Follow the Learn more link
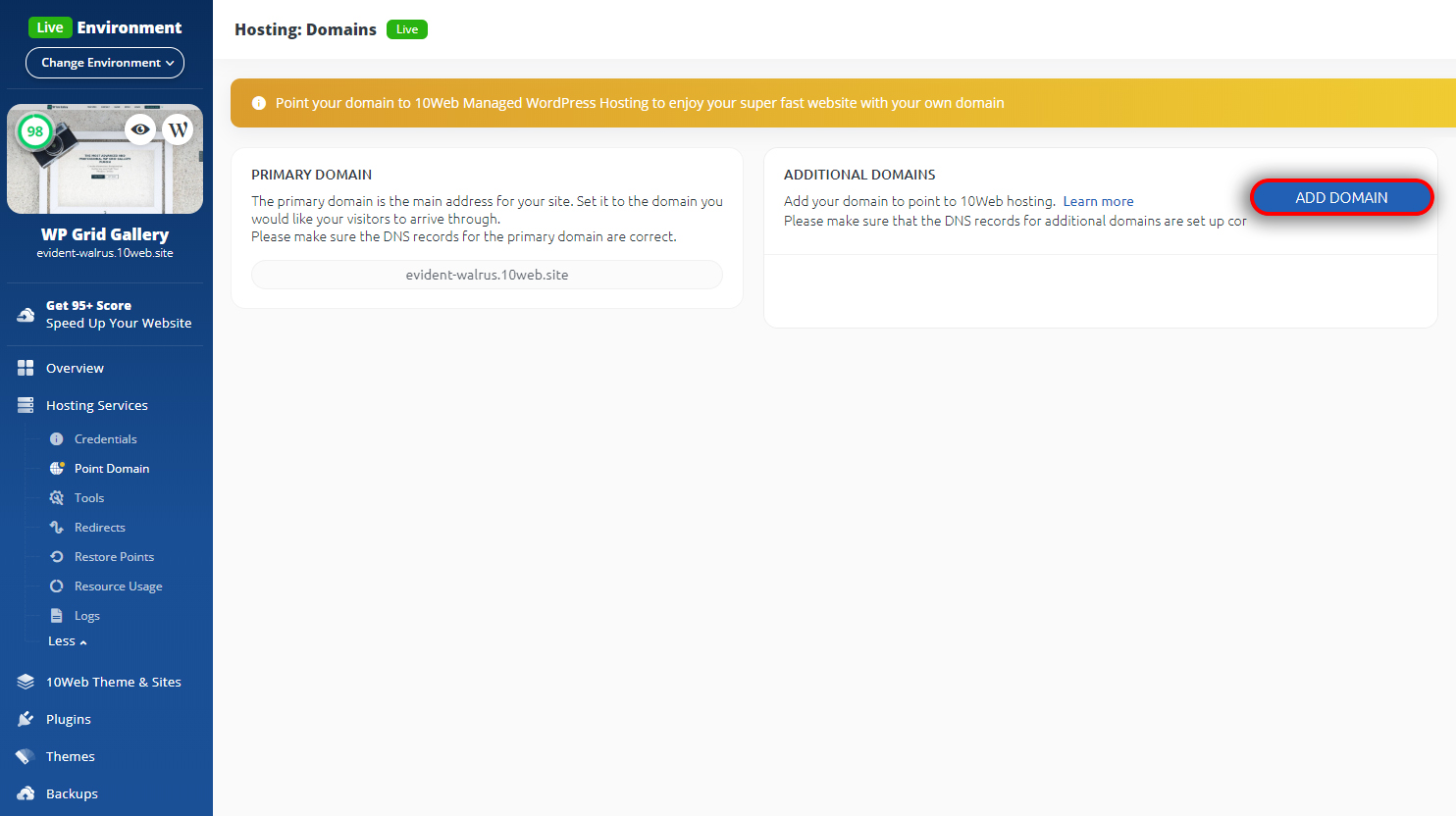Image resolution: width=1456 pixels, height=816 pixels. pyautogui.click(x=1098, y=201)
